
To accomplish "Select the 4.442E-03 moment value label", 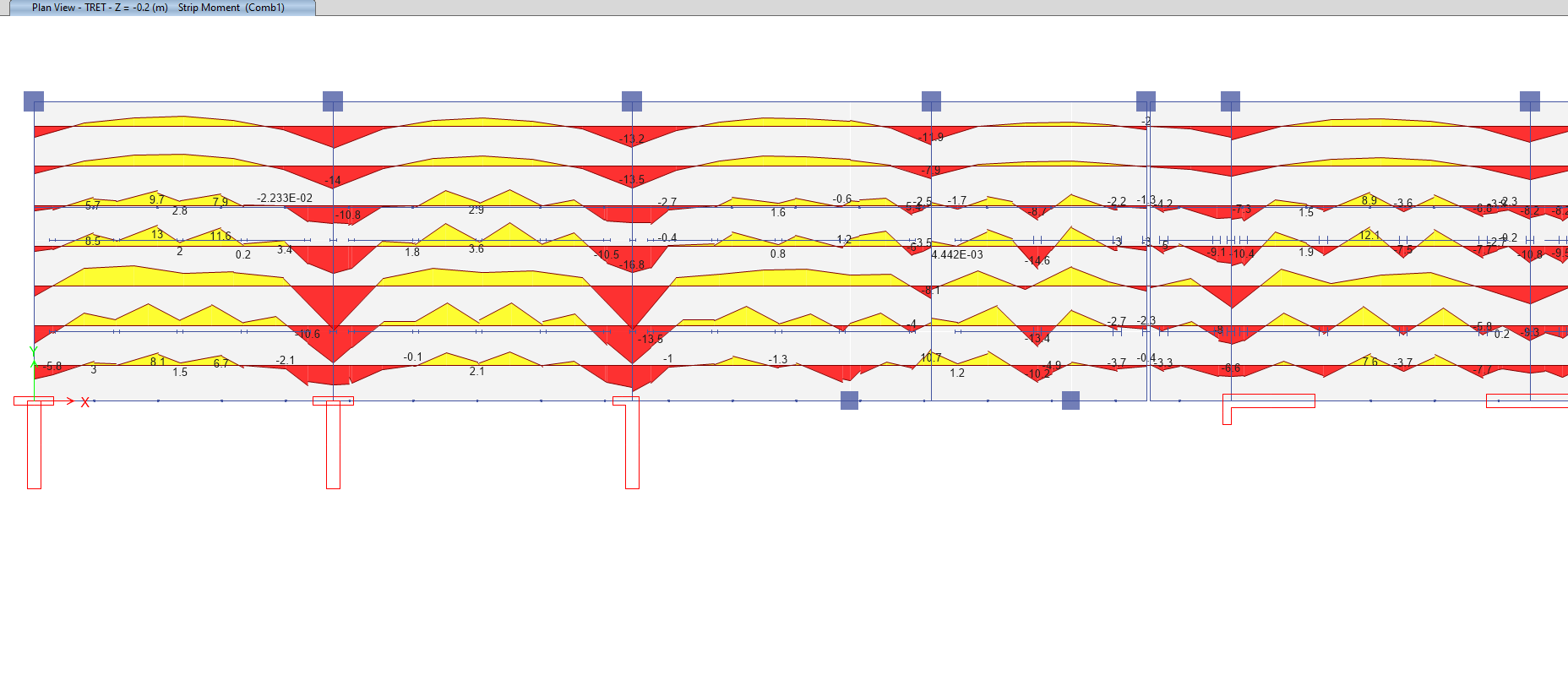I will (957, 254).
